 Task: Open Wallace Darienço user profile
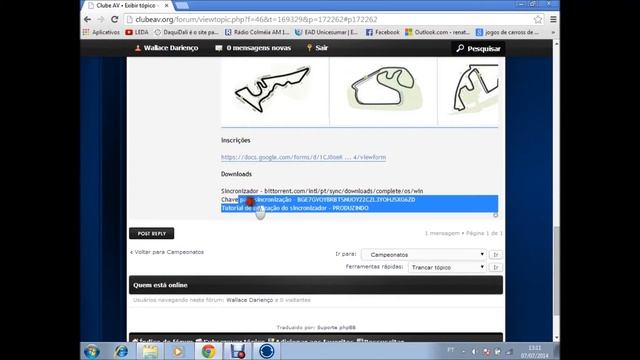[167, 48]
